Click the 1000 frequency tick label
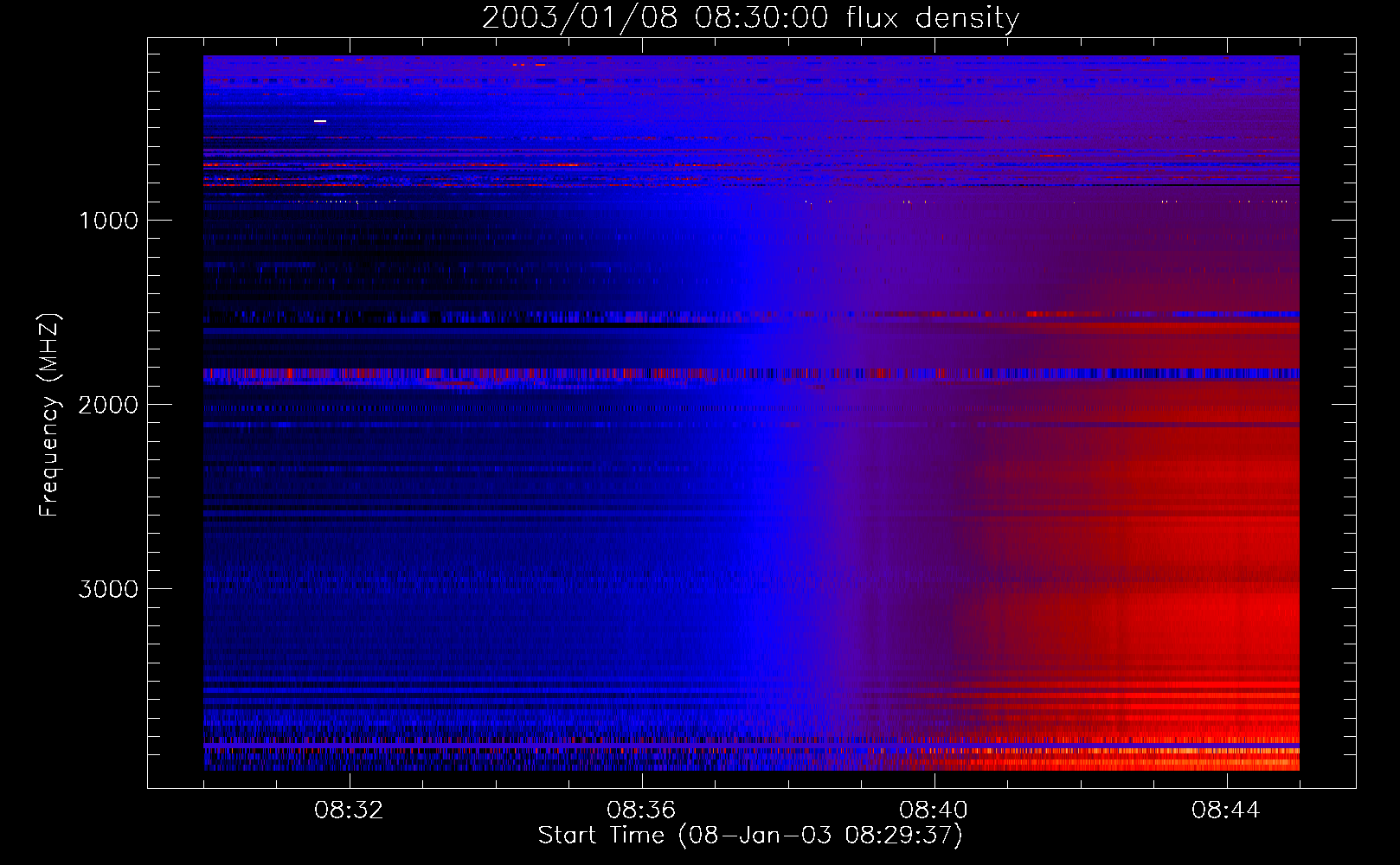1400x865 pixels. coord(108,221)
